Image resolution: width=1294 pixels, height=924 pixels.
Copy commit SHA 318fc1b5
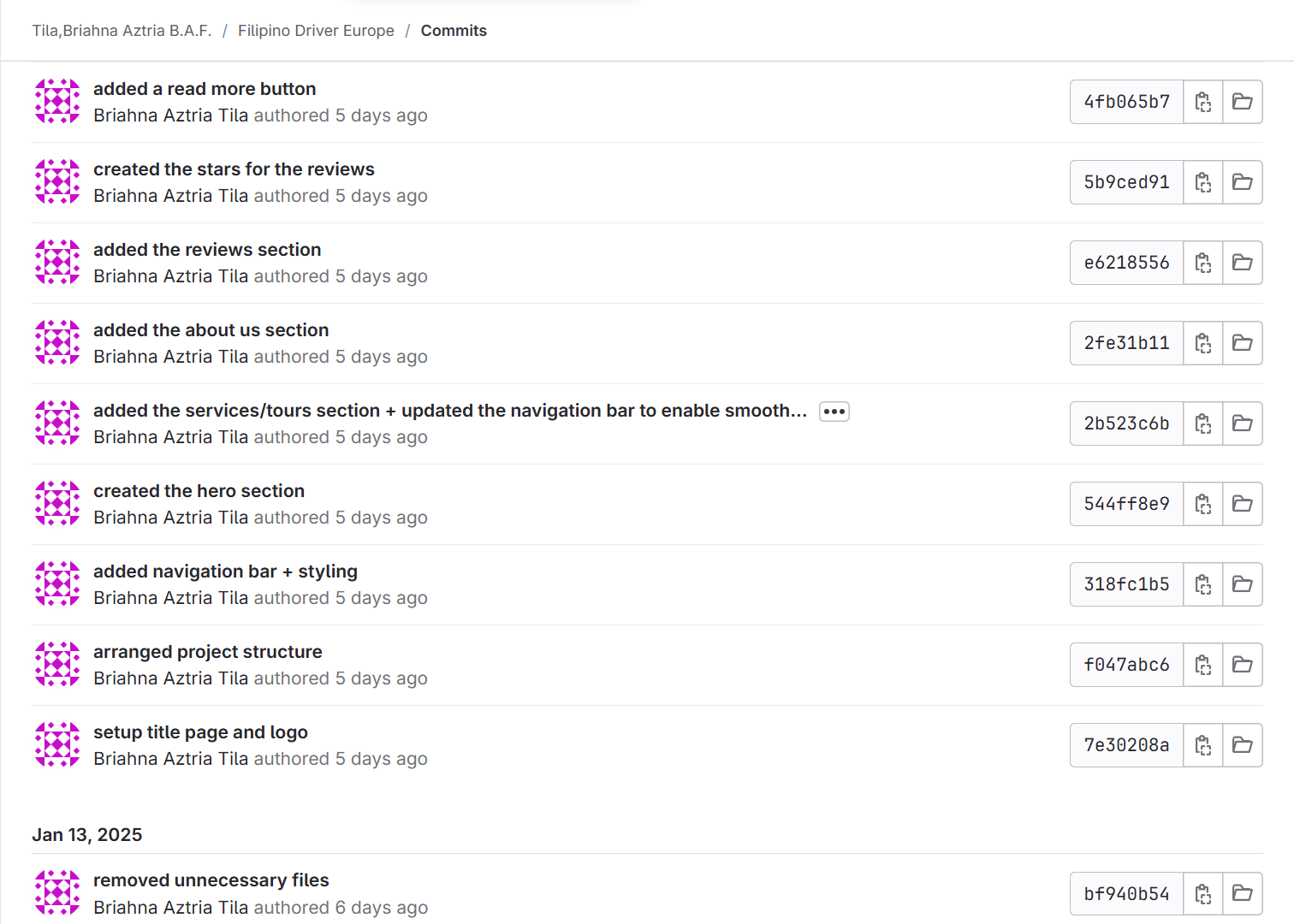(x=1202, y=584)
